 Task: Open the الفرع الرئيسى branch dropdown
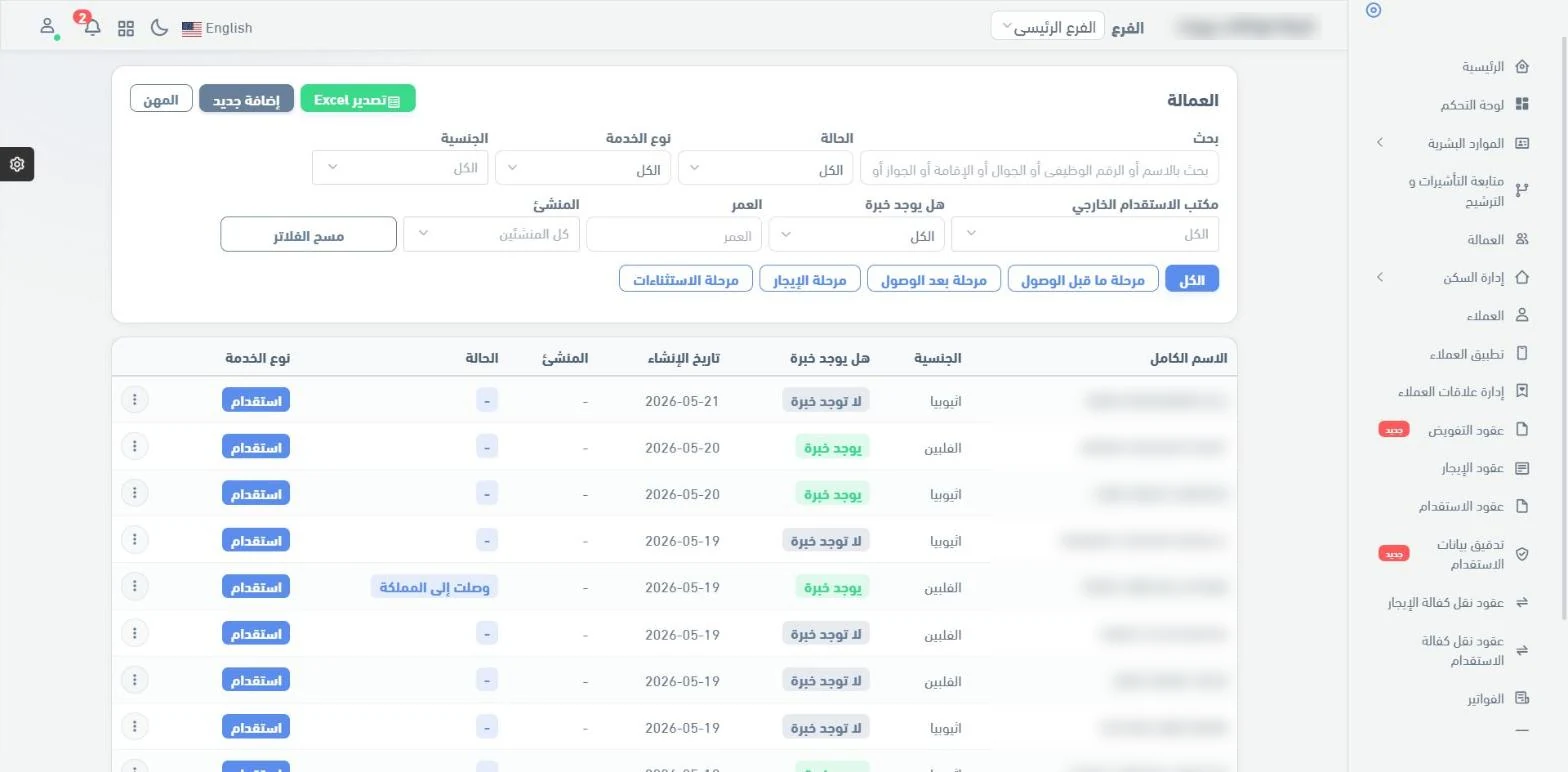click(x=1048, y=27)
